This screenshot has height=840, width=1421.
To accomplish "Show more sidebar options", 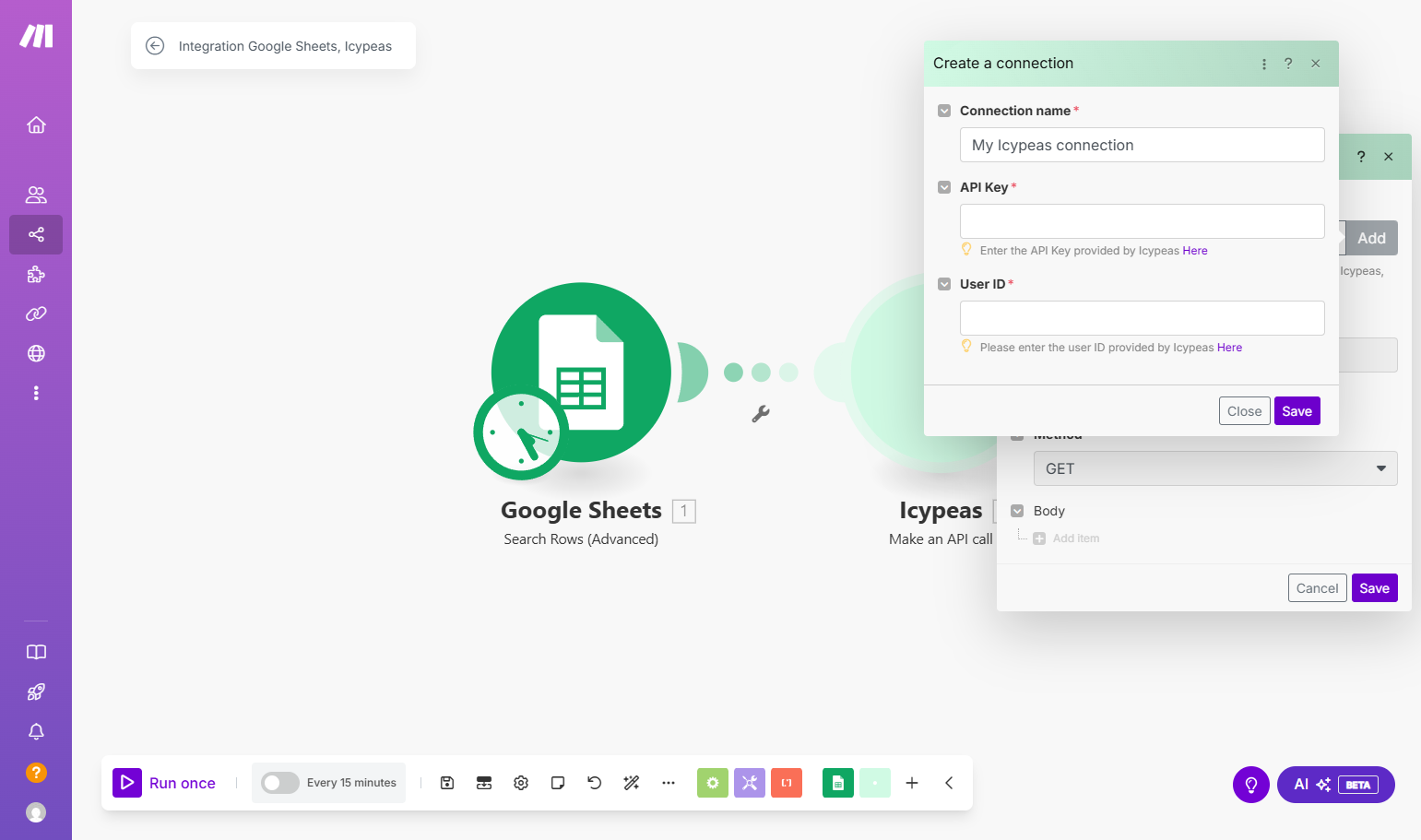I will point(36,393).
